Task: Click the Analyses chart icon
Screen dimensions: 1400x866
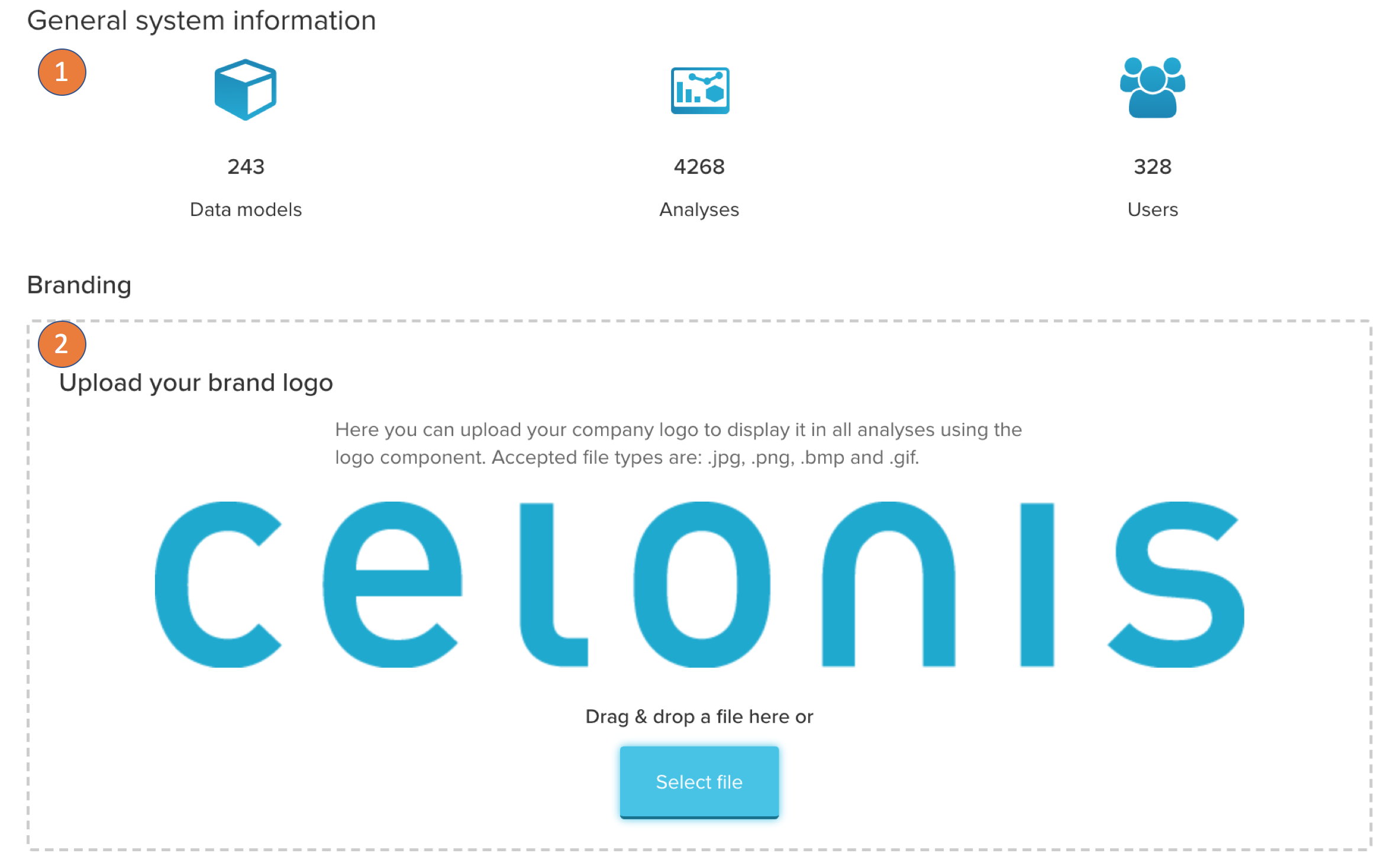Action: click(x=699, y=91)
